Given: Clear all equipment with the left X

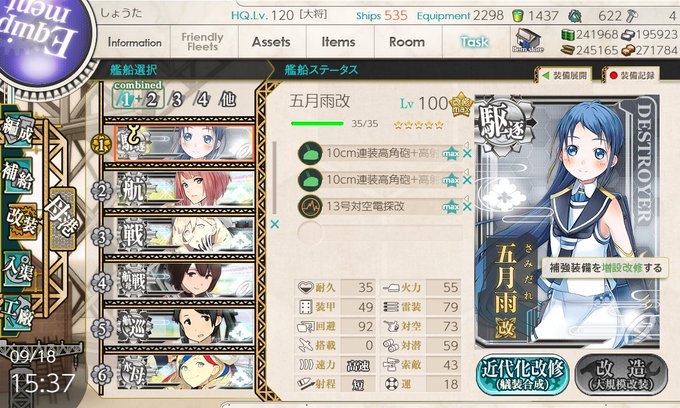Looking at the screenshot, I should click(275, 224).
